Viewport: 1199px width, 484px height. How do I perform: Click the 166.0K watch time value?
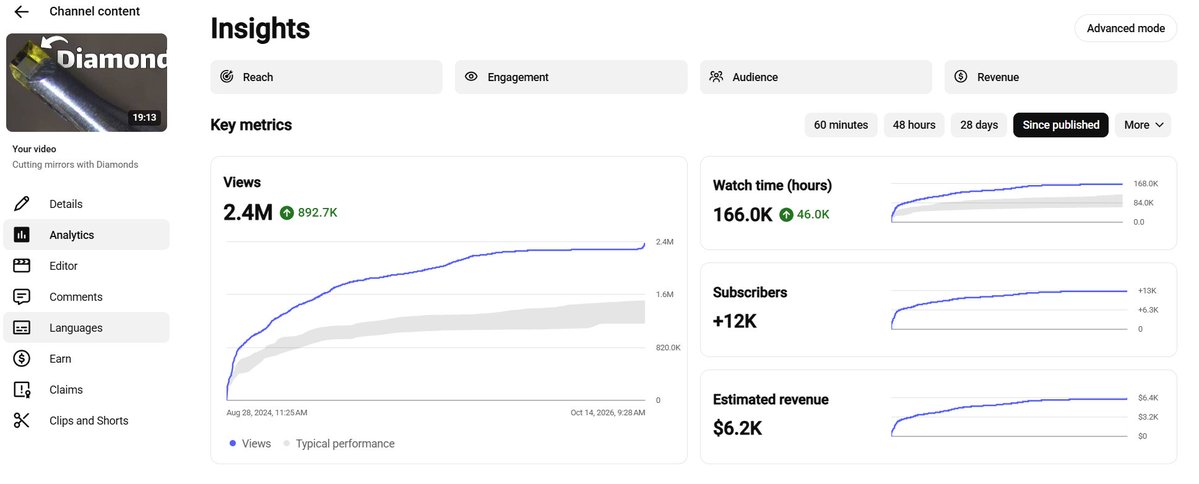pos(742,215)
